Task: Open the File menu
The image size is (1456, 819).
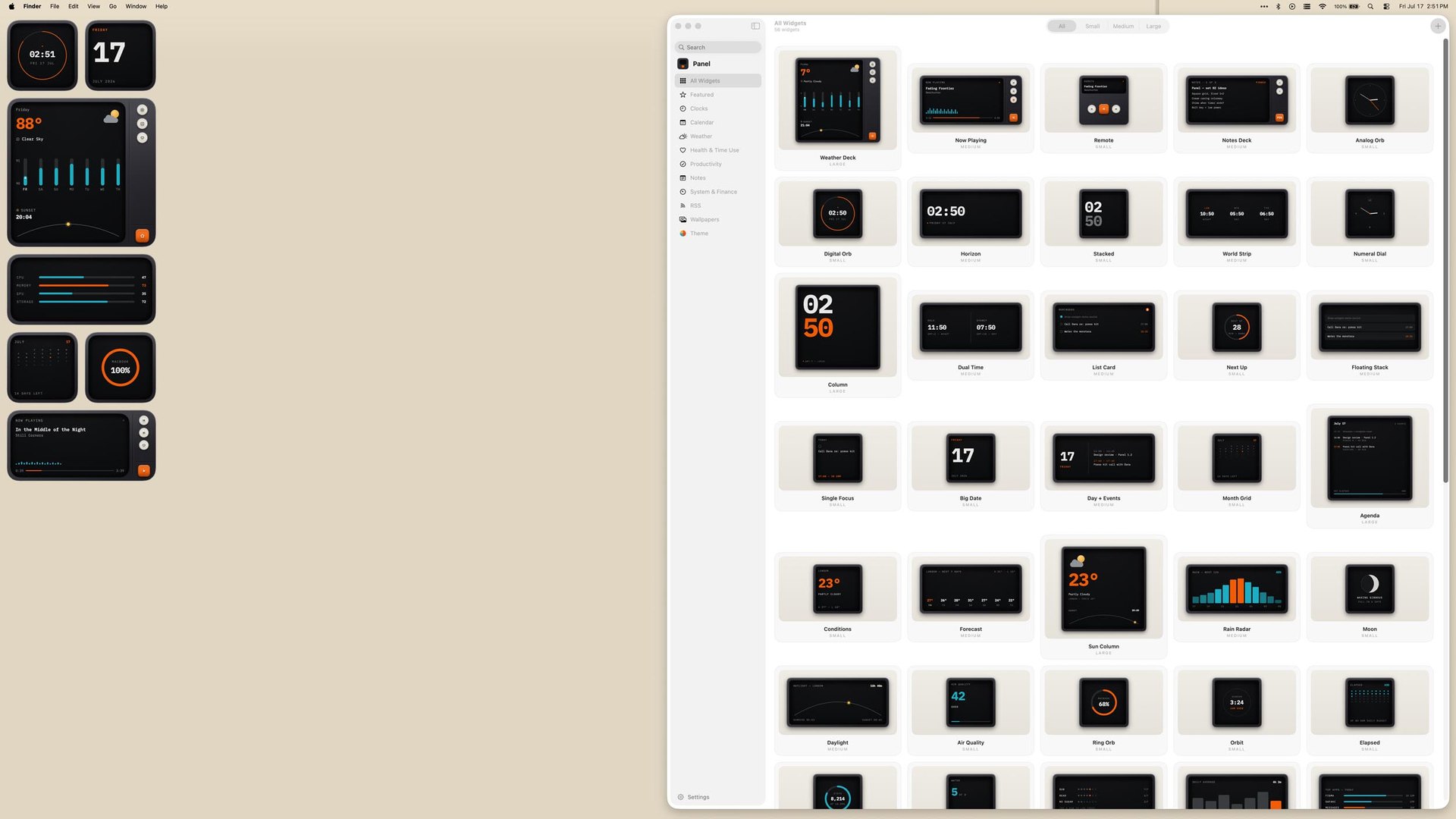Action: tap(55, 6)
